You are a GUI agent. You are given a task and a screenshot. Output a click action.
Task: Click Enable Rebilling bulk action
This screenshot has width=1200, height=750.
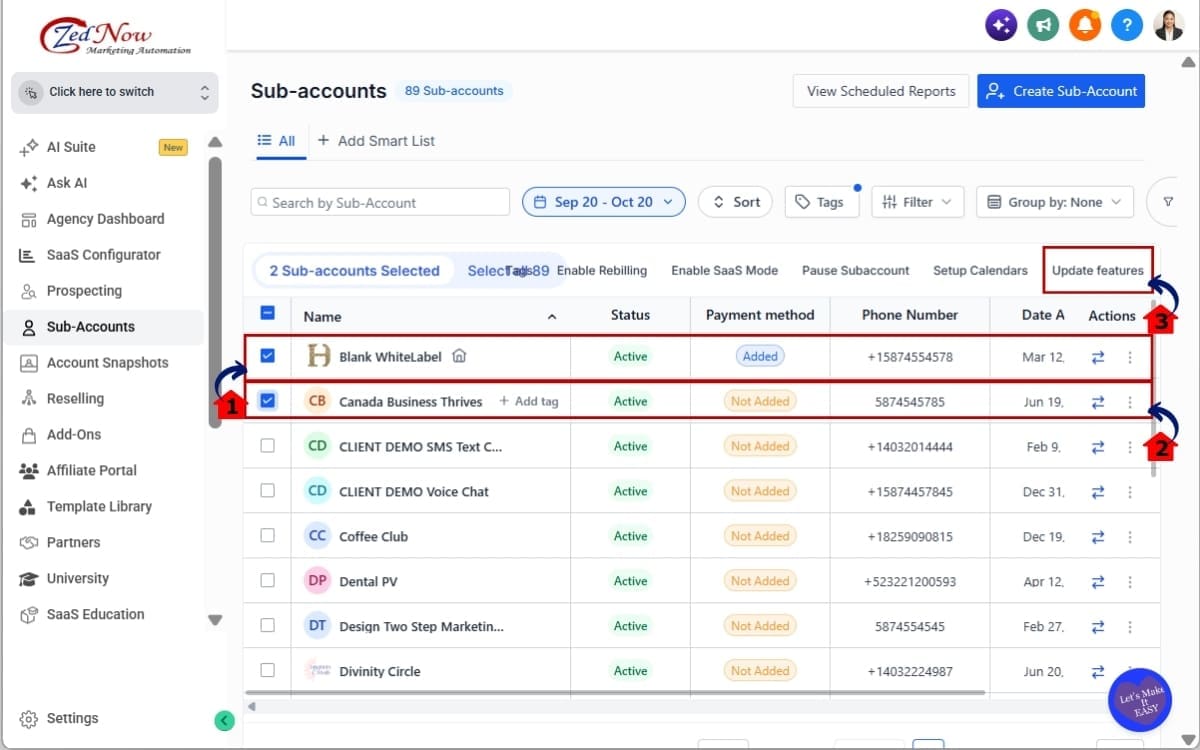point(602,270)
